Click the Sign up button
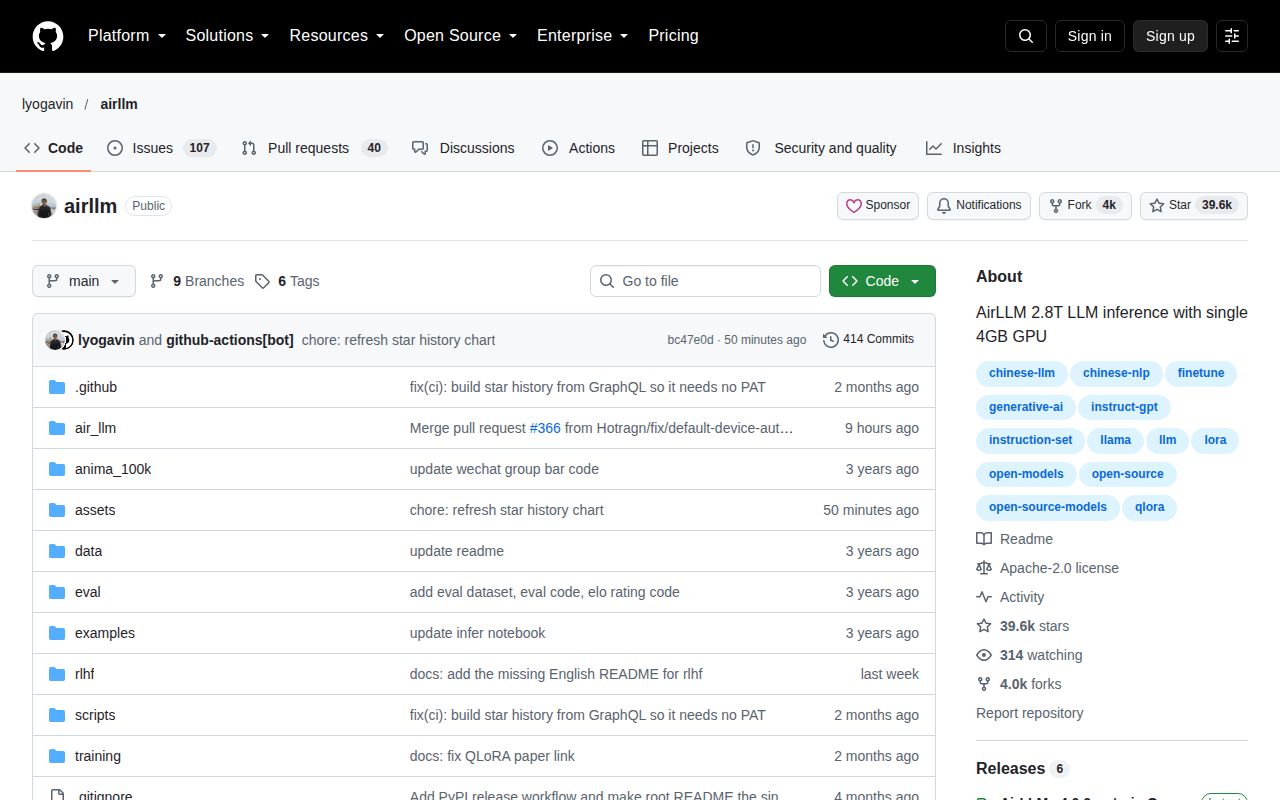Screen dimensions: 1280x800 click(x=1170, y=36)
